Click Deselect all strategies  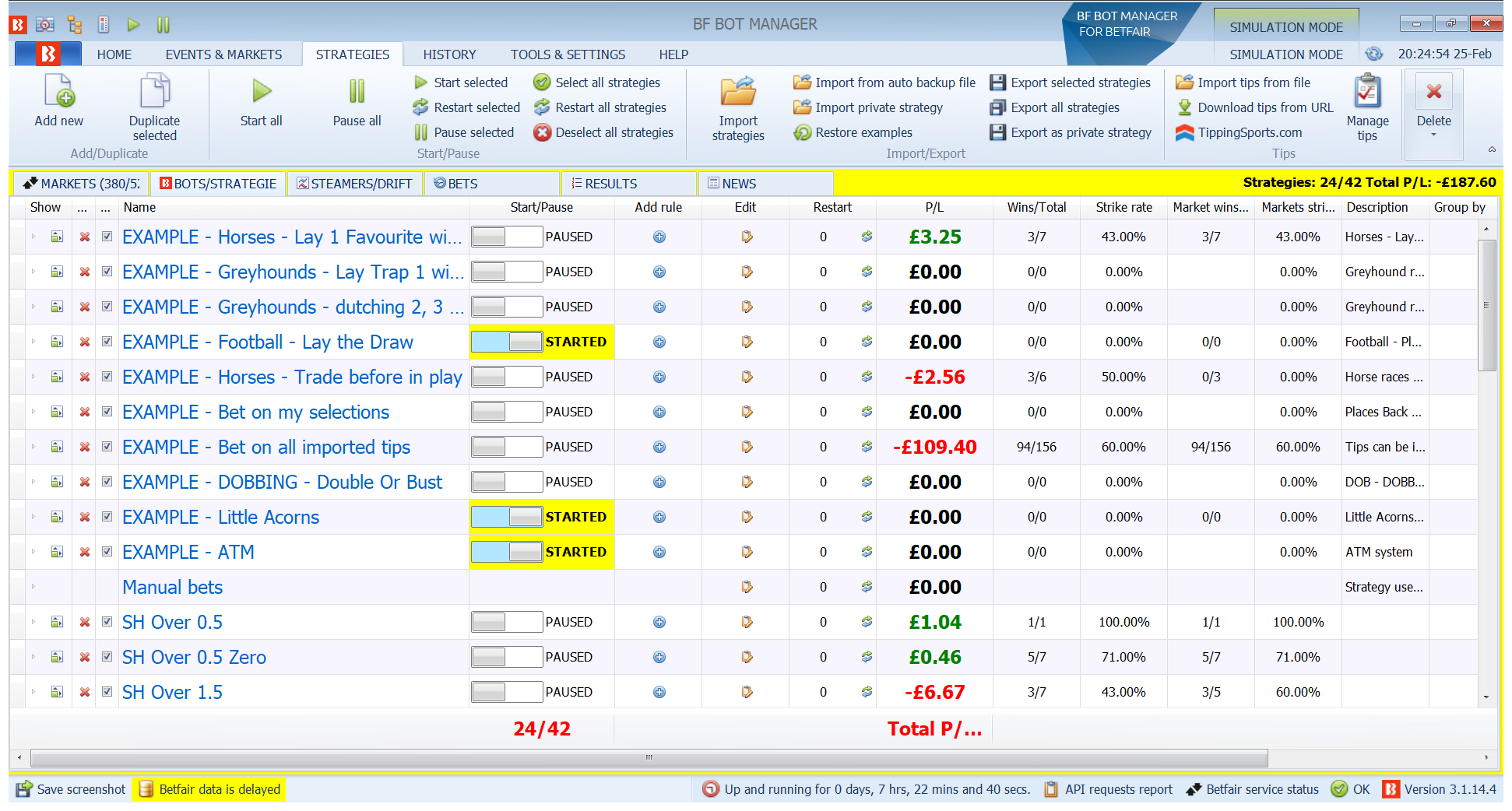point(603,132)
